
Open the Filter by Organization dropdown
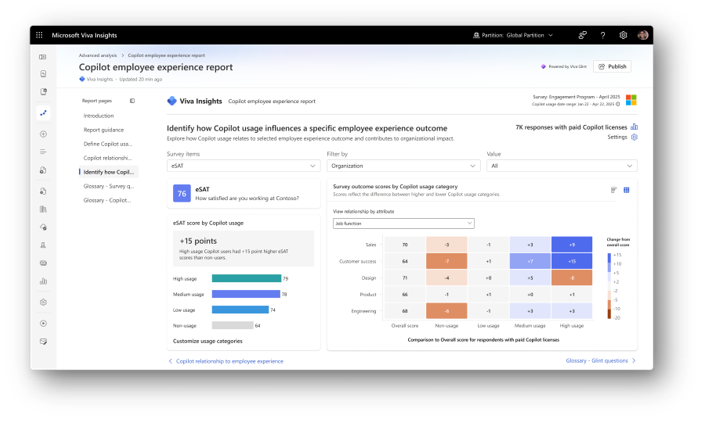tap(403, 166)
